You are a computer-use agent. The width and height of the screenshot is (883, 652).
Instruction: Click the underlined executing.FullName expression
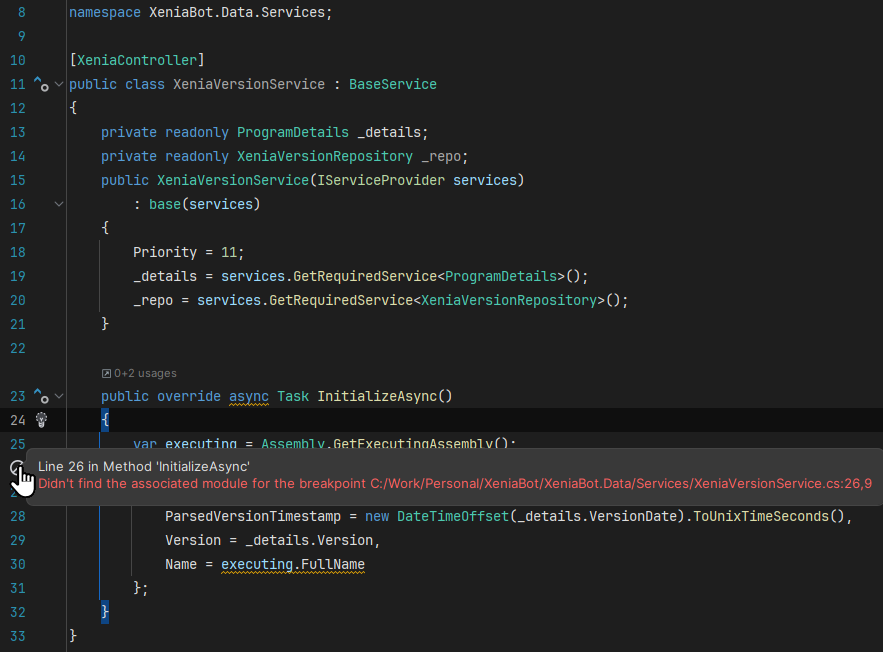(x=292, y=565)
